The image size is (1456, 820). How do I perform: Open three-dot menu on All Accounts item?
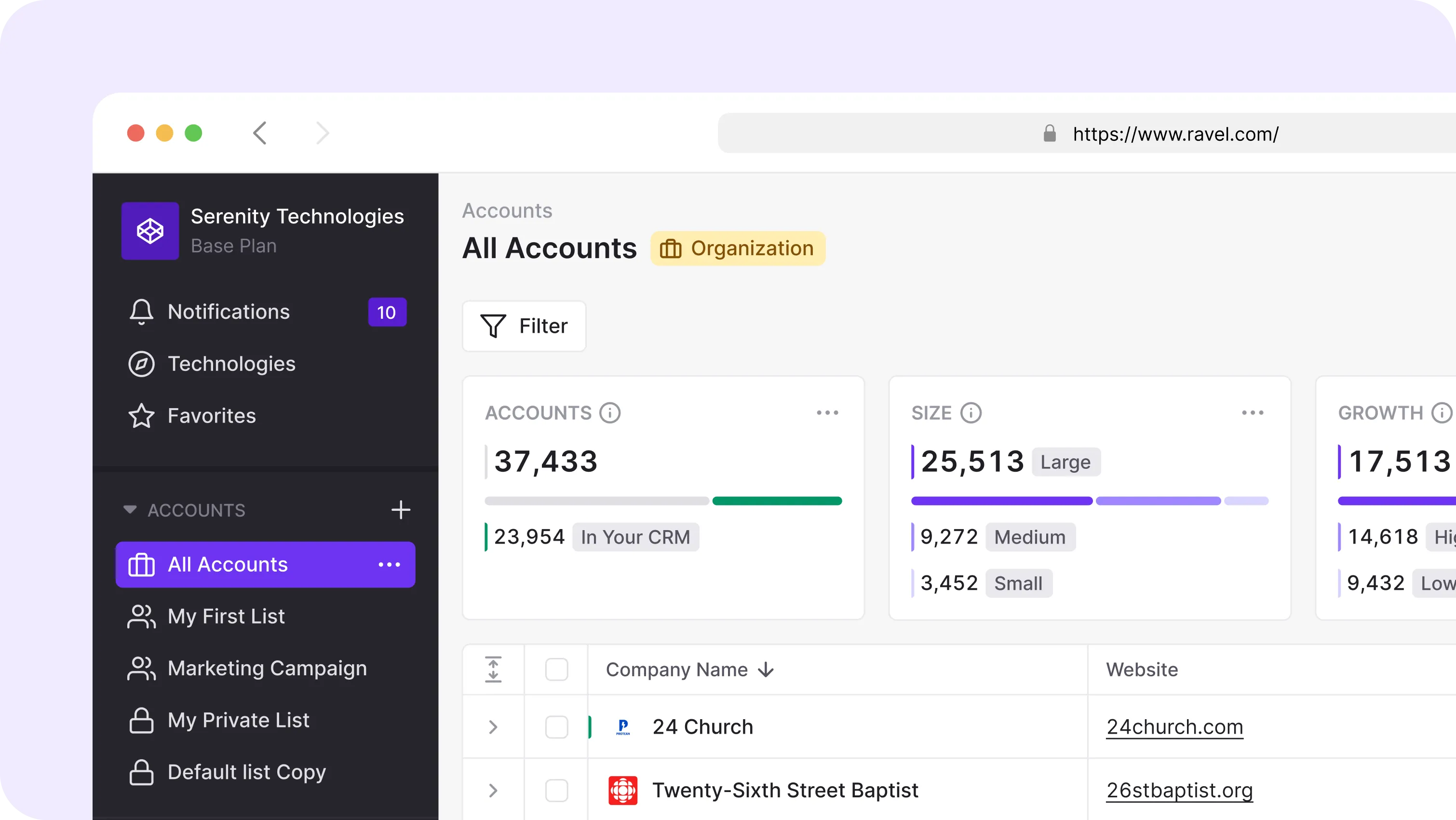pyautogui.click(x=389, y=564)
